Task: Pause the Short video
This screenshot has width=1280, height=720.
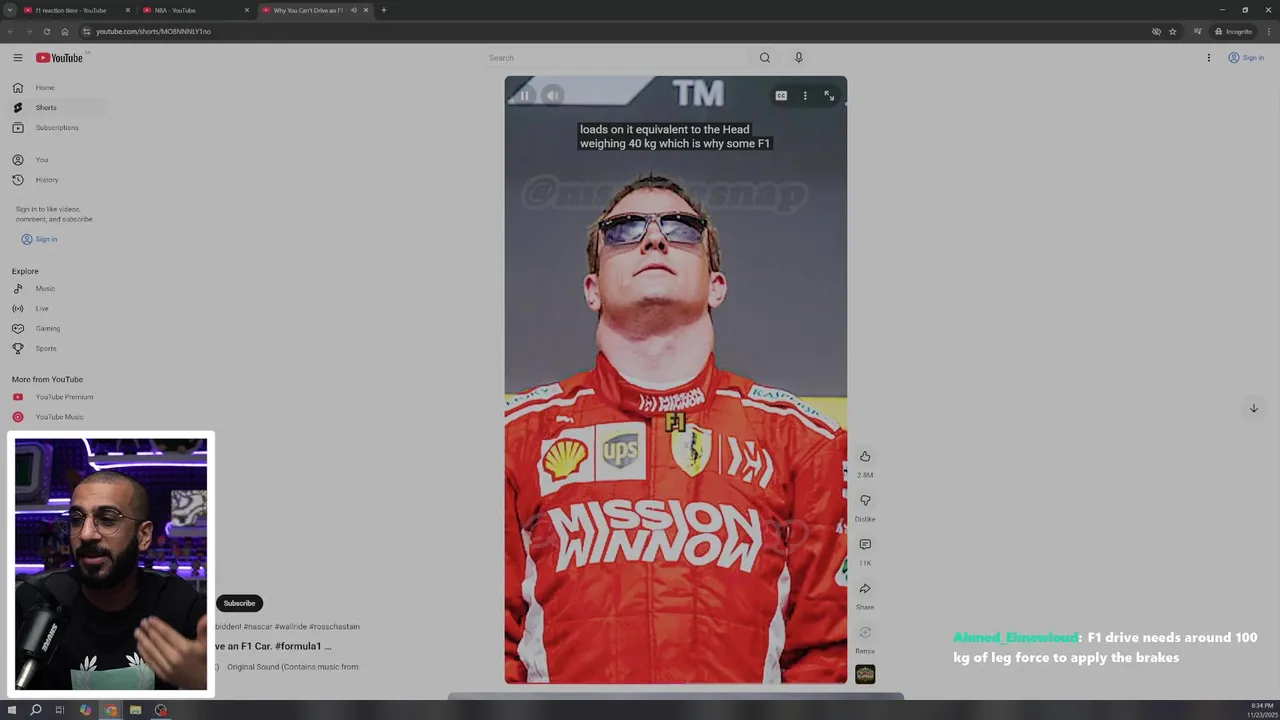Action: pos(524,96)
